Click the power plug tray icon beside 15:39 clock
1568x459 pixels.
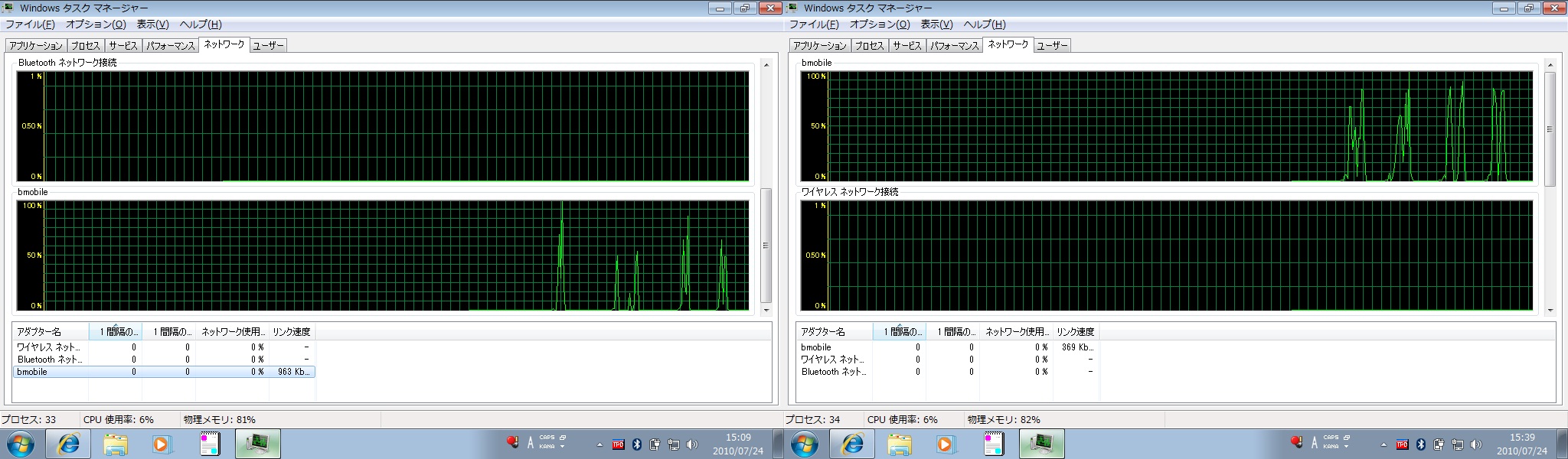point(1439,444)
